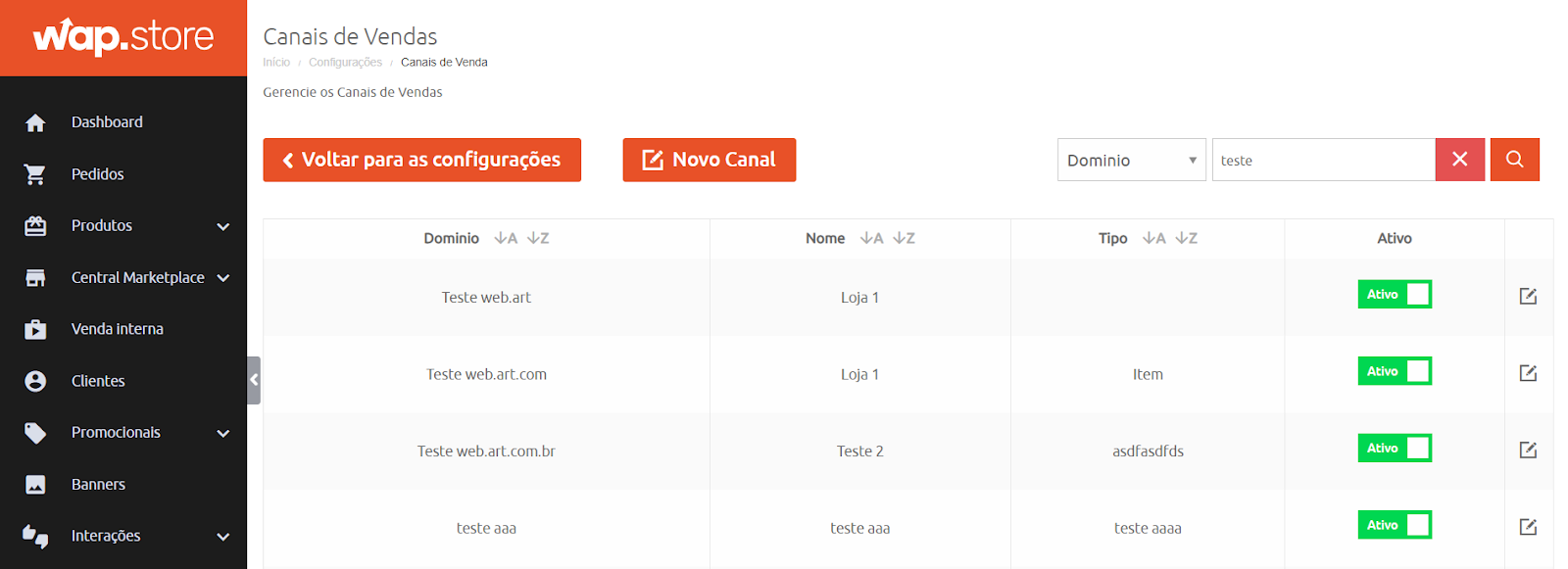Screen dimensions: 1568x569
Task: Sort Dominio column A to Z
Action: (506, 238)
